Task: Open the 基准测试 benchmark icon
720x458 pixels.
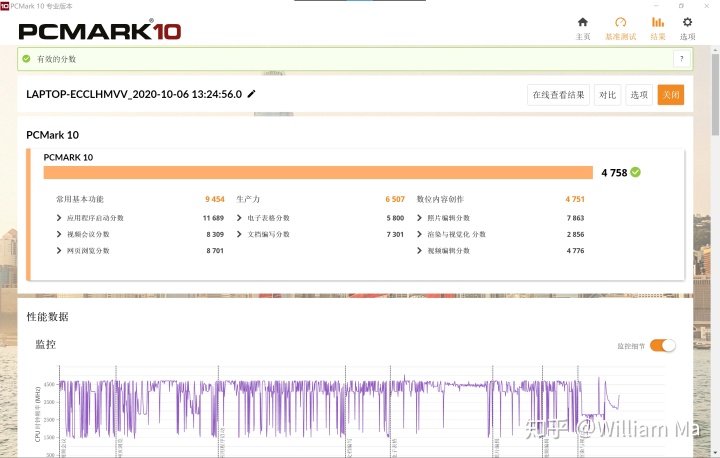Action: pyautogui.click(x=620, y=22)
